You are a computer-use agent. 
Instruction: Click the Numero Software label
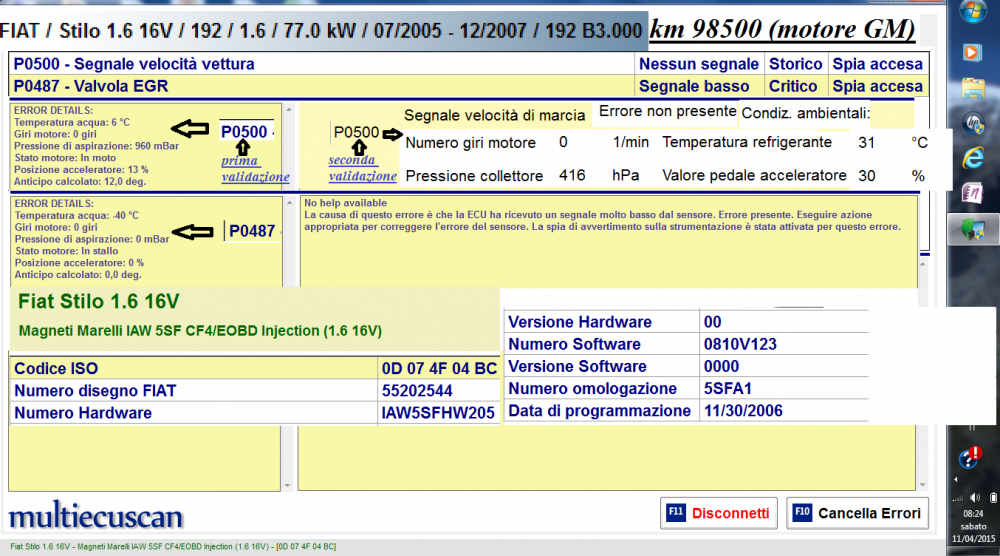pyautogui.click(x=574, y=344)
